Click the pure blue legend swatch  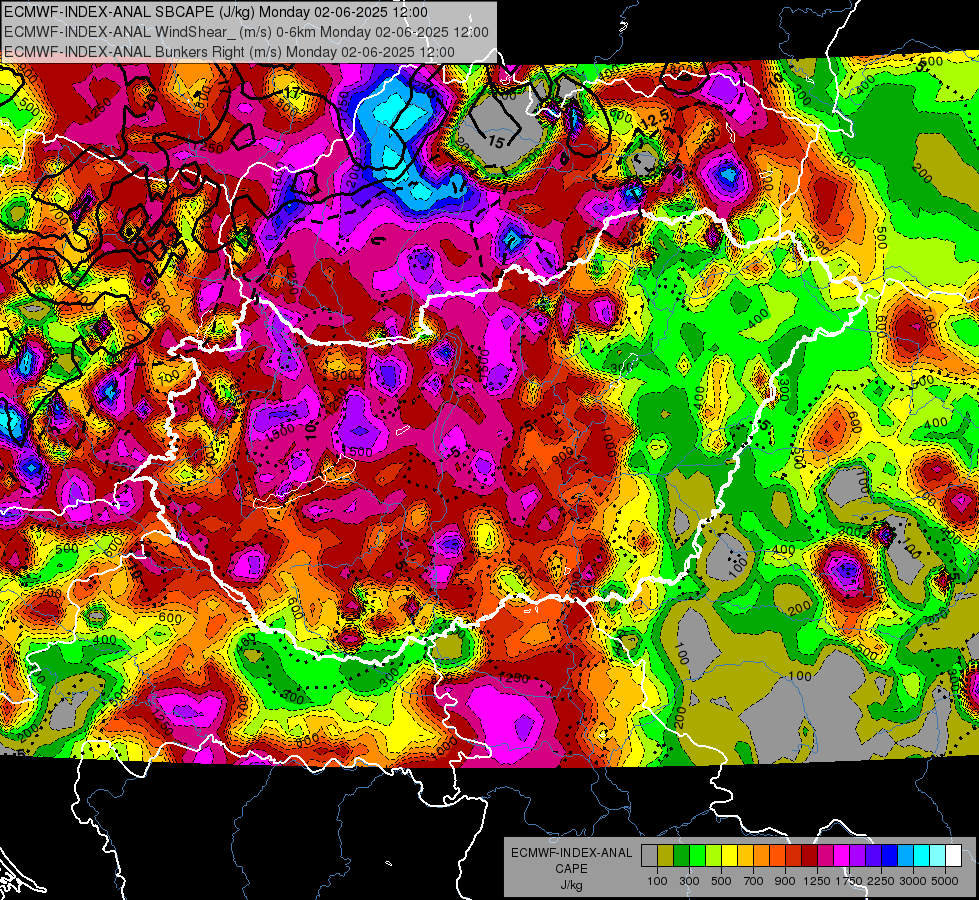click(890, 856)
